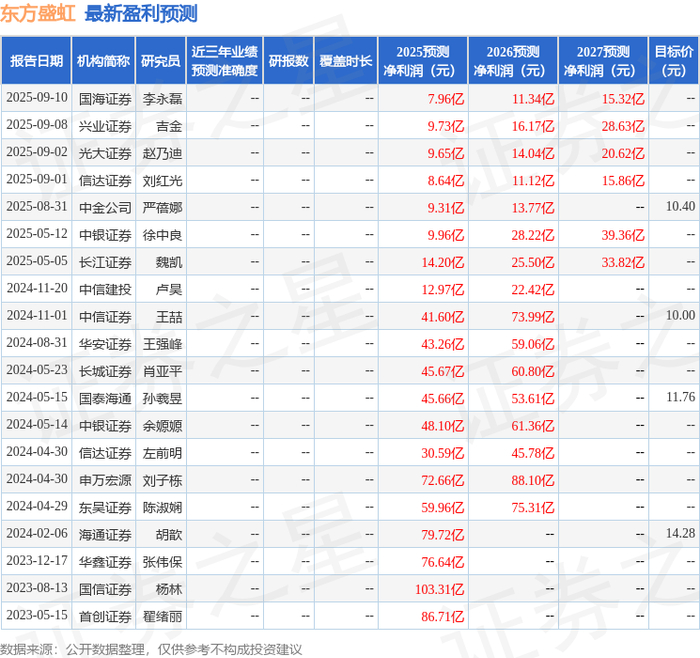The width and height of the screenshot is (700, 658).
Task: Click the 14.04亿 forecast value
Action: (x=533, y=153)
